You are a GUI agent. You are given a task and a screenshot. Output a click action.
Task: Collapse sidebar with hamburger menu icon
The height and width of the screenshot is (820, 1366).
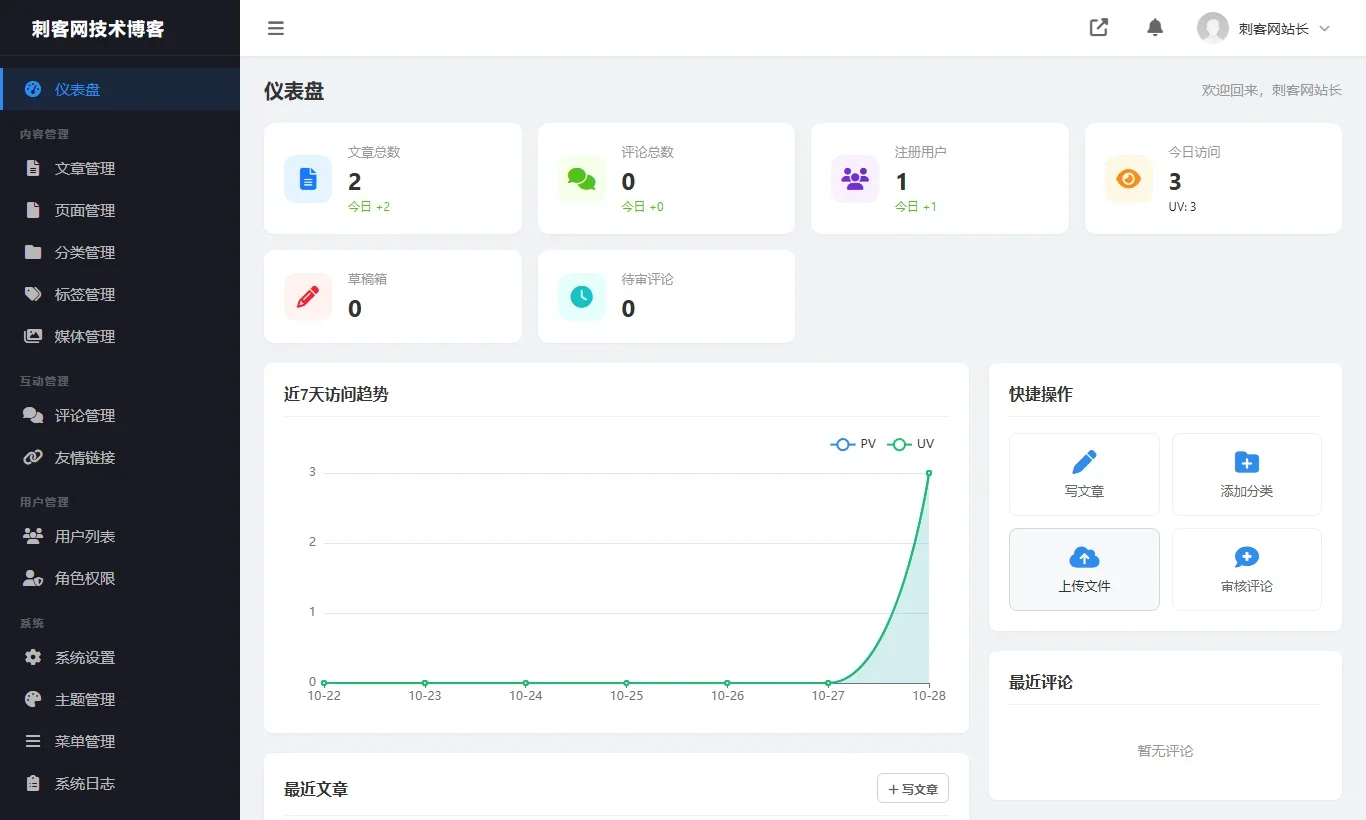click(x=276, y=28)
